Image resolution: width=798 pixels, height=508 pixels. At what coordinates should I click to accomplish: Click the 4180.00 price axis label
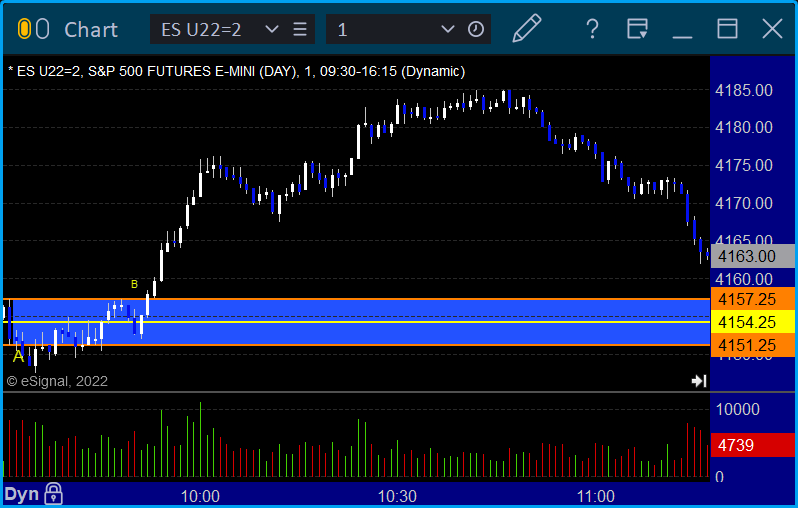coord(744,127)
